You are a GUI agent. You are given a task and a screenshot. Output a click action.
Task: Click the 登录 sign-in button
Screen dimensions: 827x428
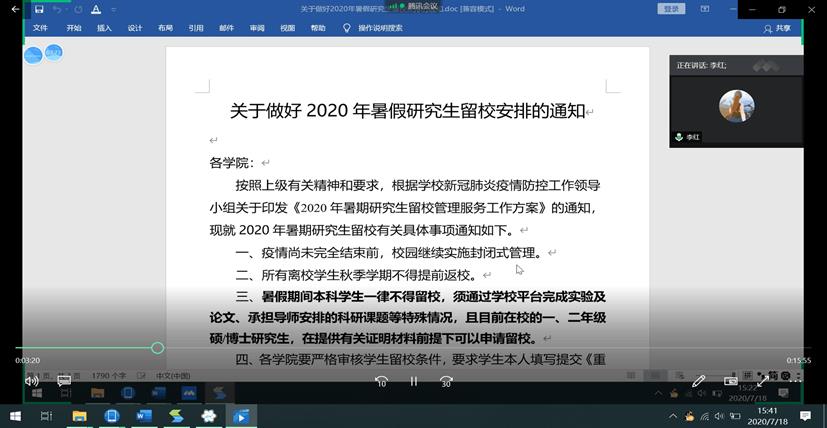671,9
